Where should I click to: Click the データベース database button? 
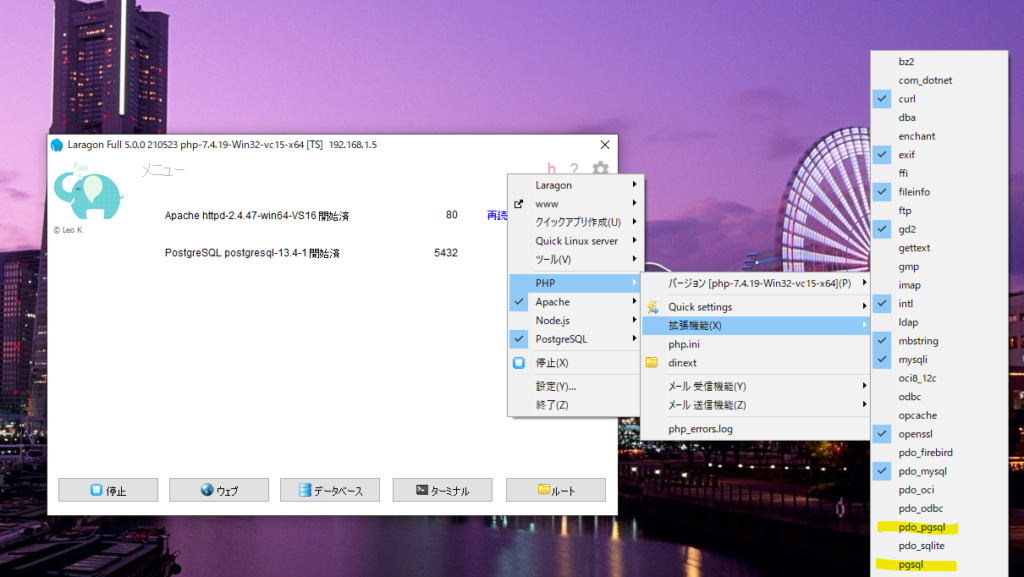point(330,490)
